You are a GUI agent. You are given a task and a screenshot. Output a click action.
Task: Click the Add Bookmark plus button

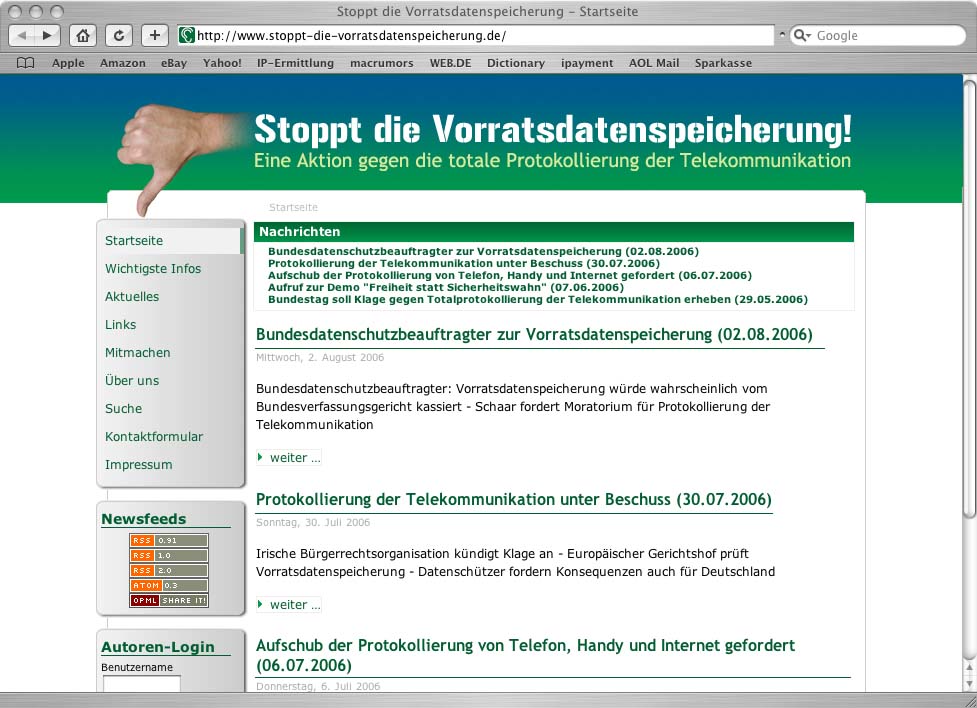coord(154,35)
